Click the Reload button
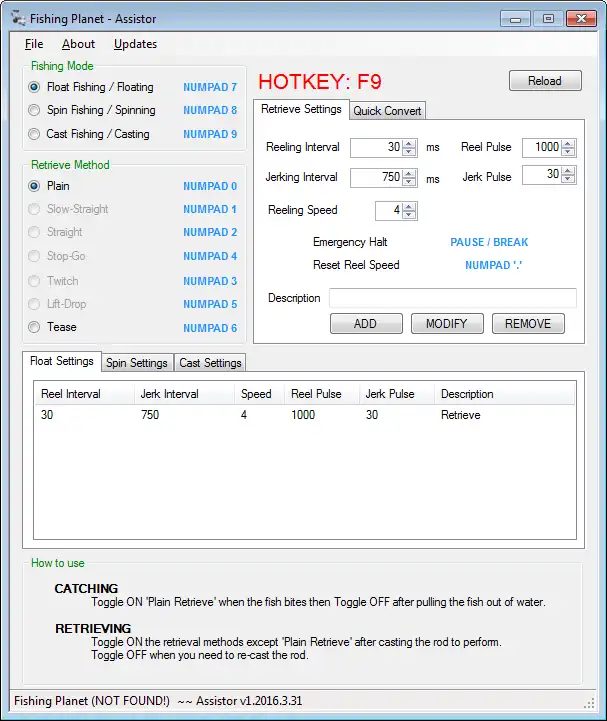Screen dimensions: 607x721 (x=545, y=81)
